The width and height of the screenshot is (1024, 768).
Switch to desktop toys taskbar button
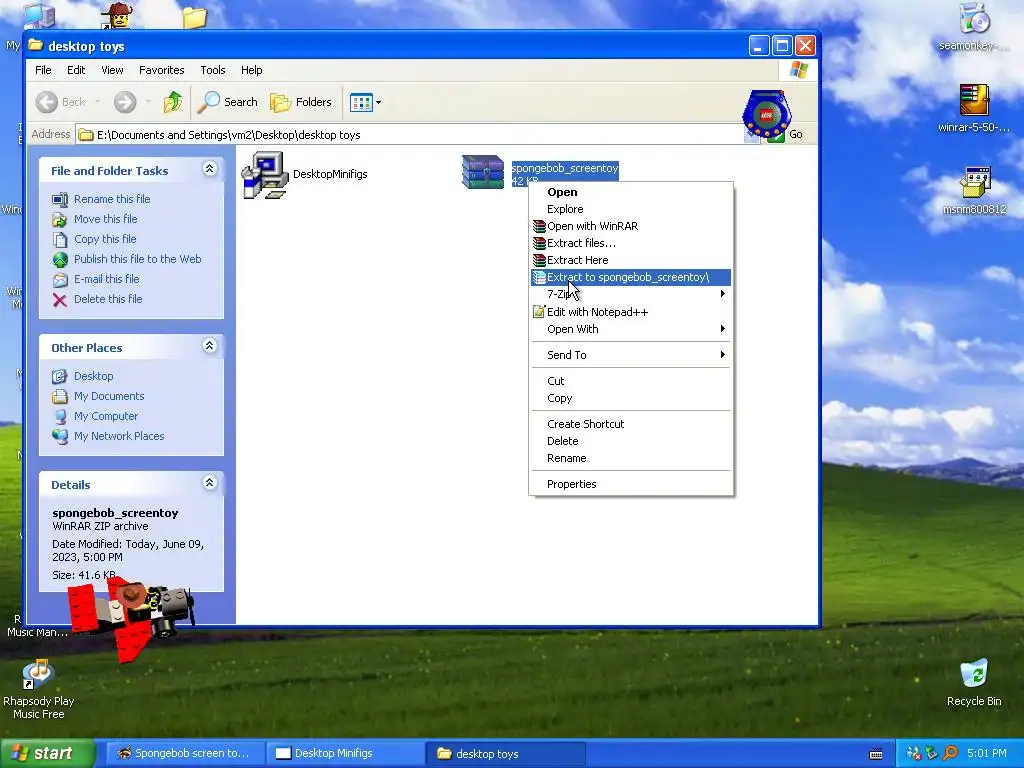point(505,754)
